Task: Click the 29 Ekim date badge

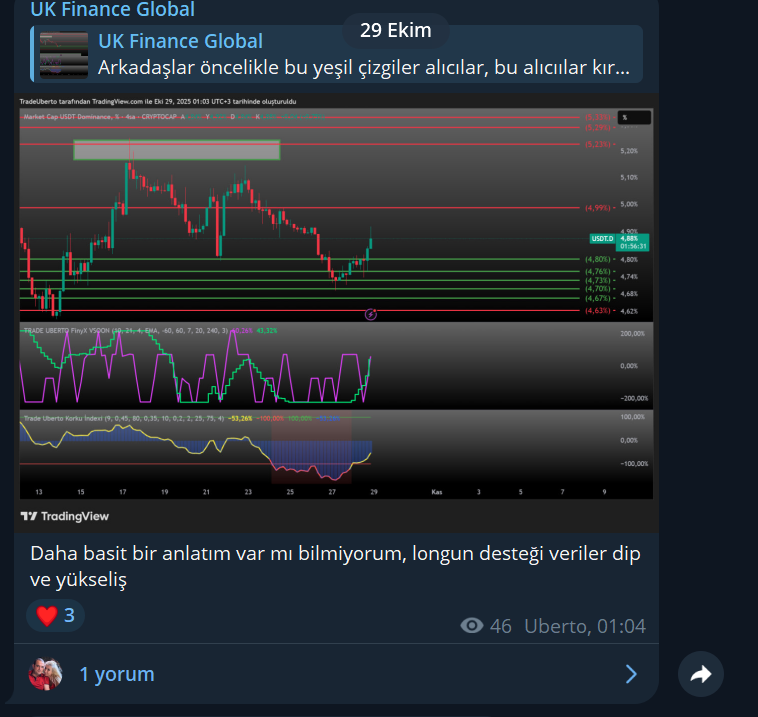Action: click(395, 30)
